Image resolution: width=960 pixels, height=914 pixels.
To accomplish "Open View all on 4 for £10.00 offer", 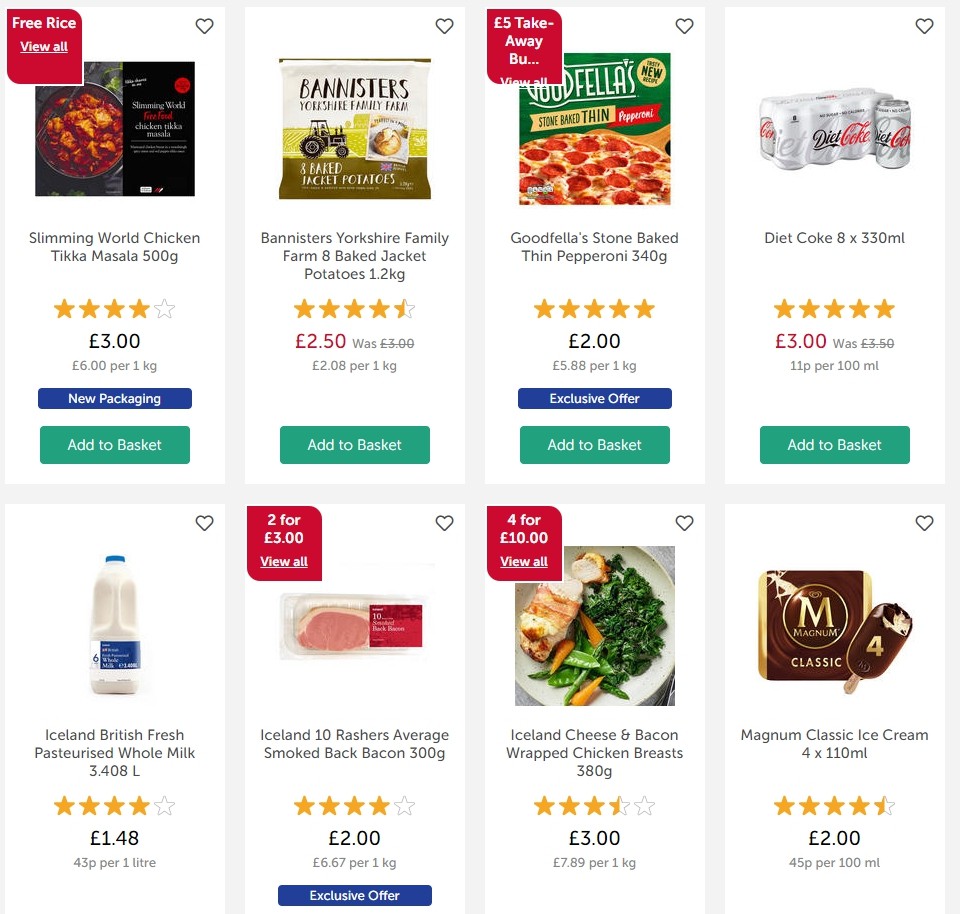I will pos(524,562).
